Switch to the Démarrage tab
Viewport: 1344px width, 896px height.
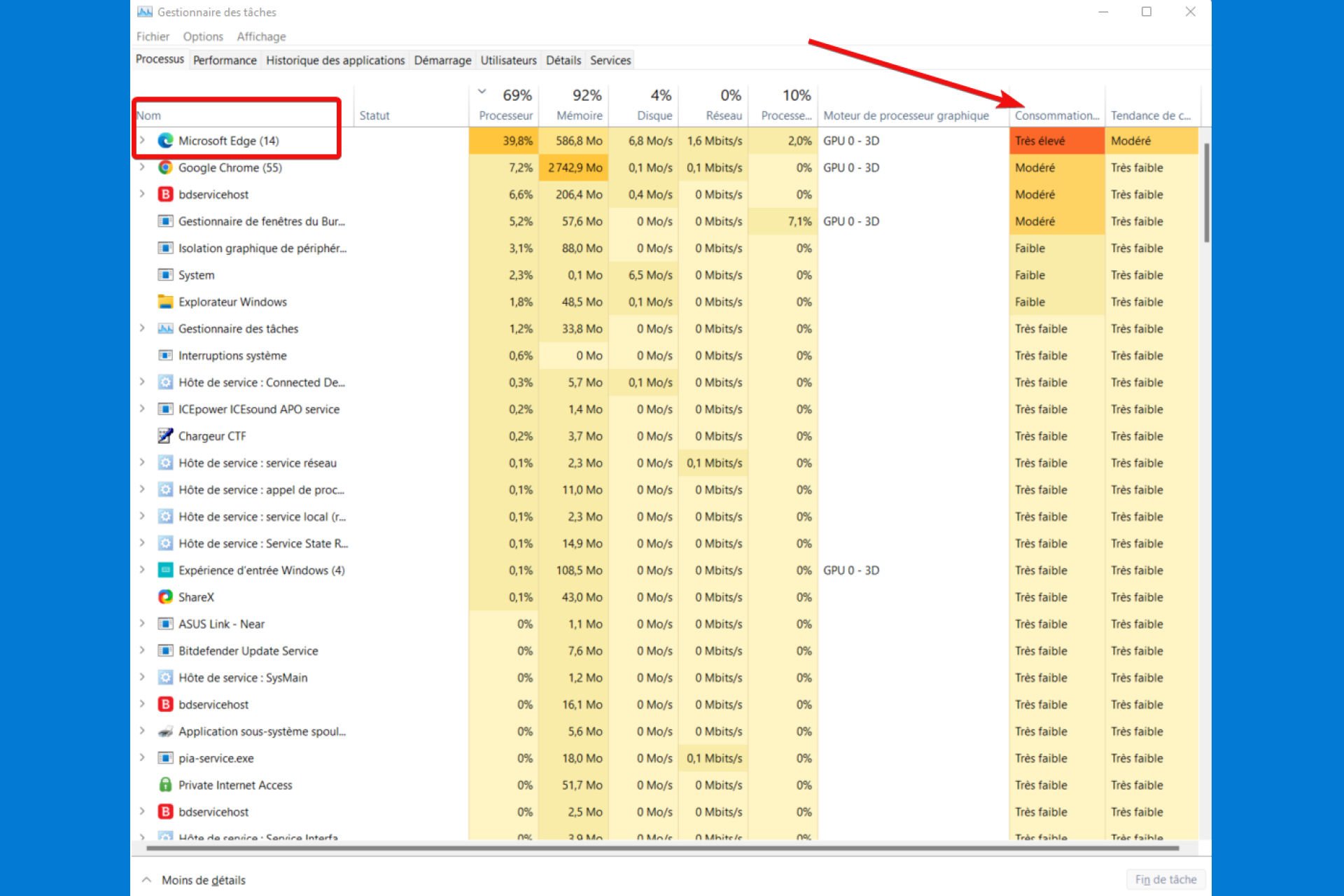[x=442, y=60]
